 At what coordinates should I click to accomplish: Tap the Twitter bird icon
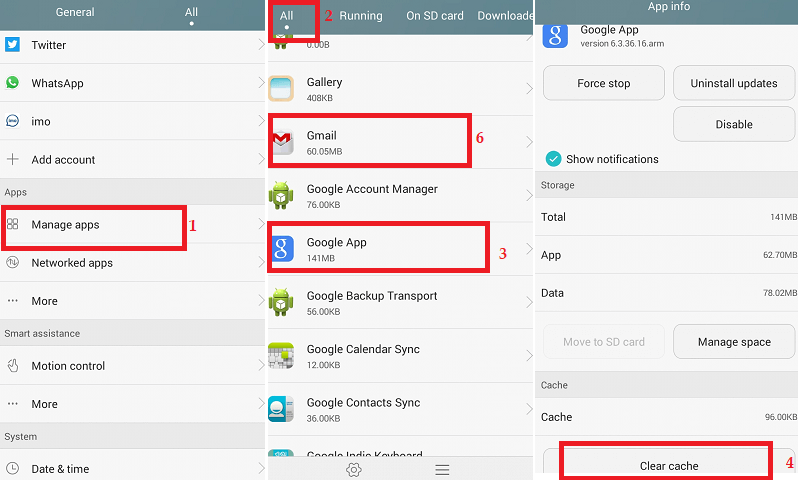tap(12, 45)
